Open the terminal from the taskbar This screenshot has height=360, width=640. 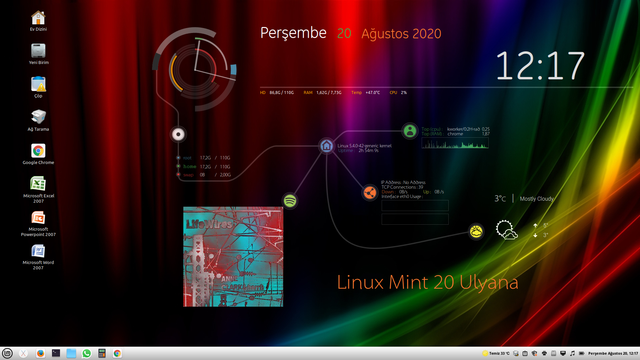pos(56,353)
